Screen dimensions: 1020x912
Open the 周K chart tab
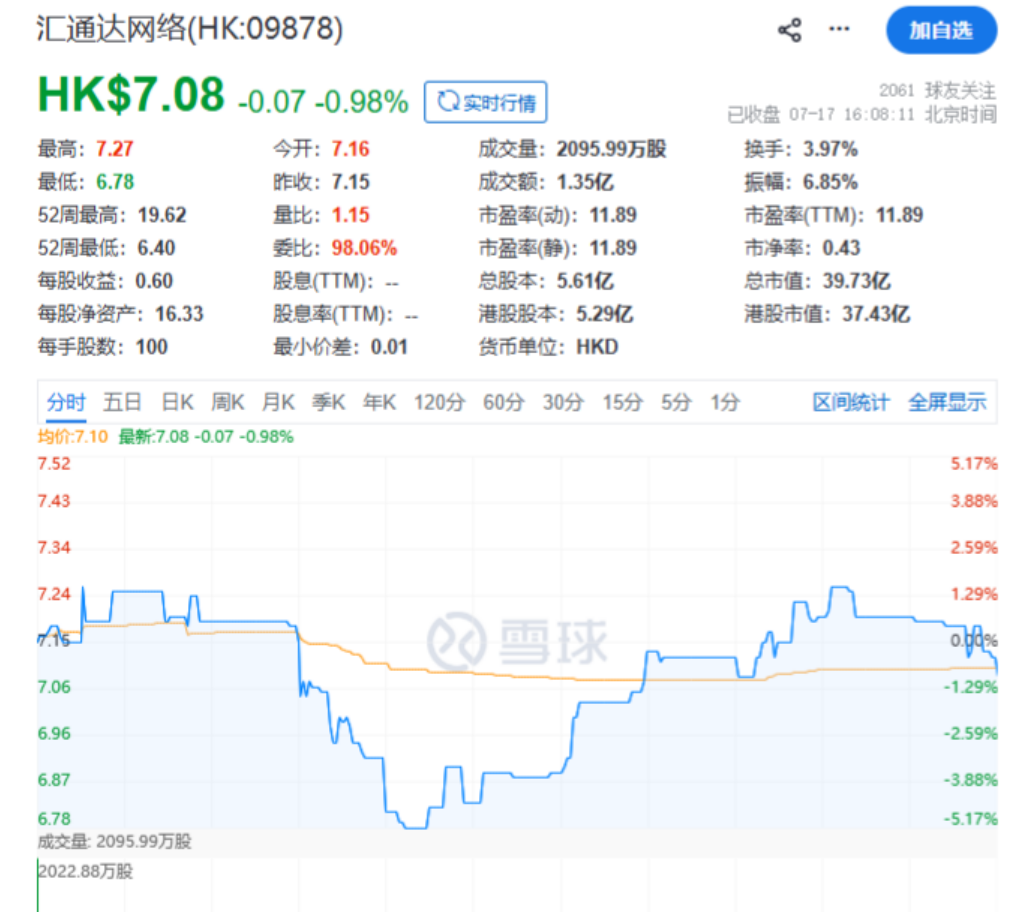point(228,403)
